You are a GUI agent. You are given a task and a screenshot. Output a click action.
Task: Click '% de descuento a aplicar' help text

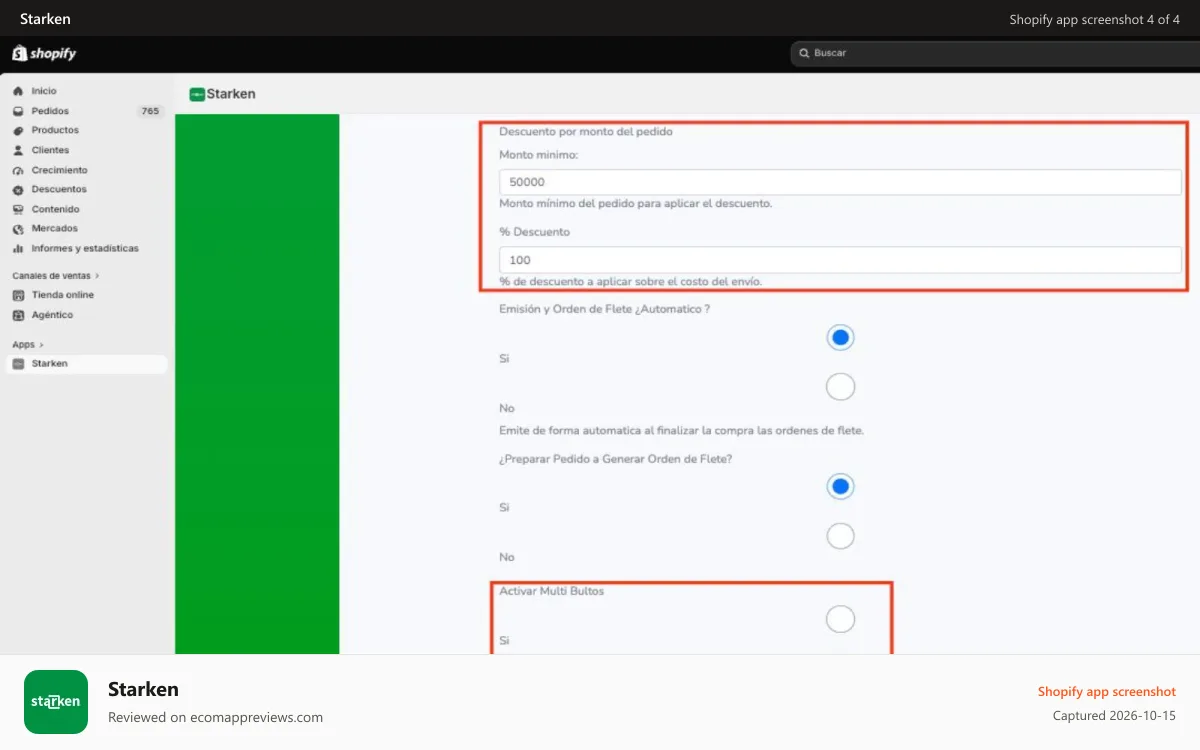[x=631, y=281]
